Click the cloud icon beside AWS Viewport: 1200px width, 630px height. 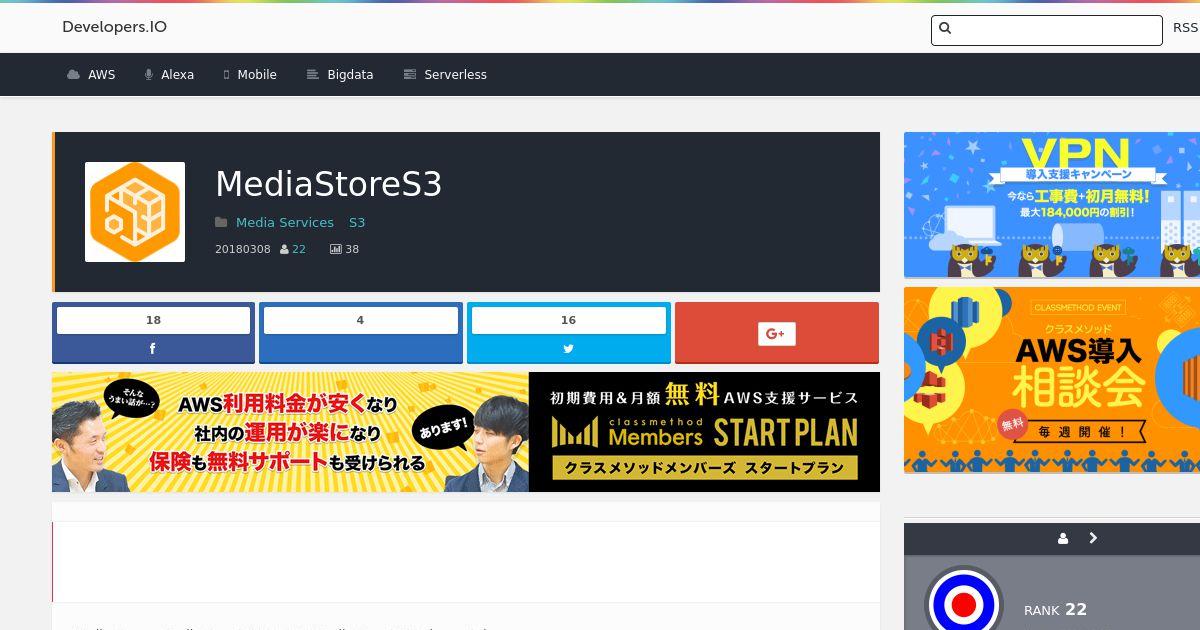coord(73,75)
